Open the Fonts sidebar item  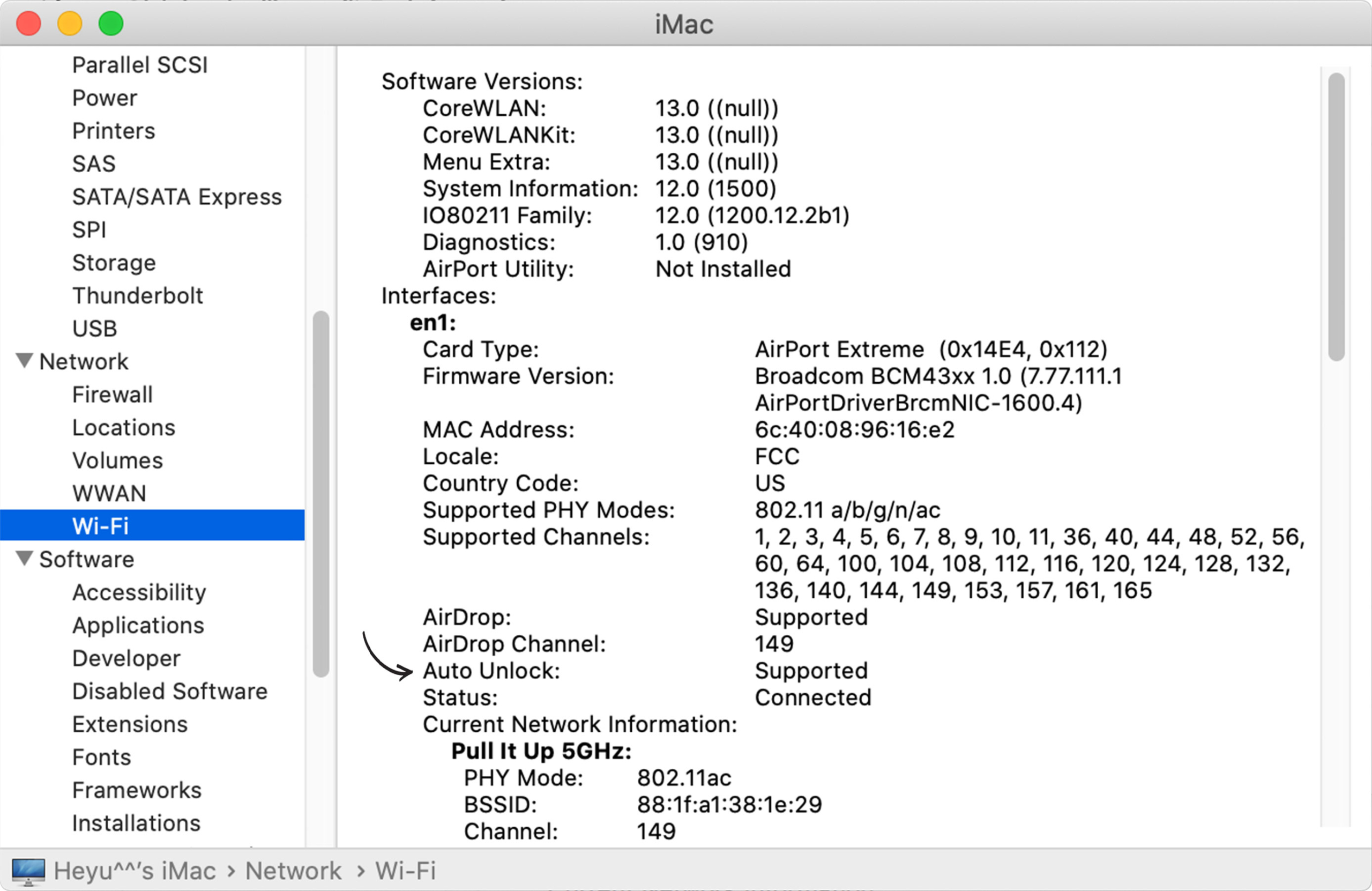pos(101,756)
